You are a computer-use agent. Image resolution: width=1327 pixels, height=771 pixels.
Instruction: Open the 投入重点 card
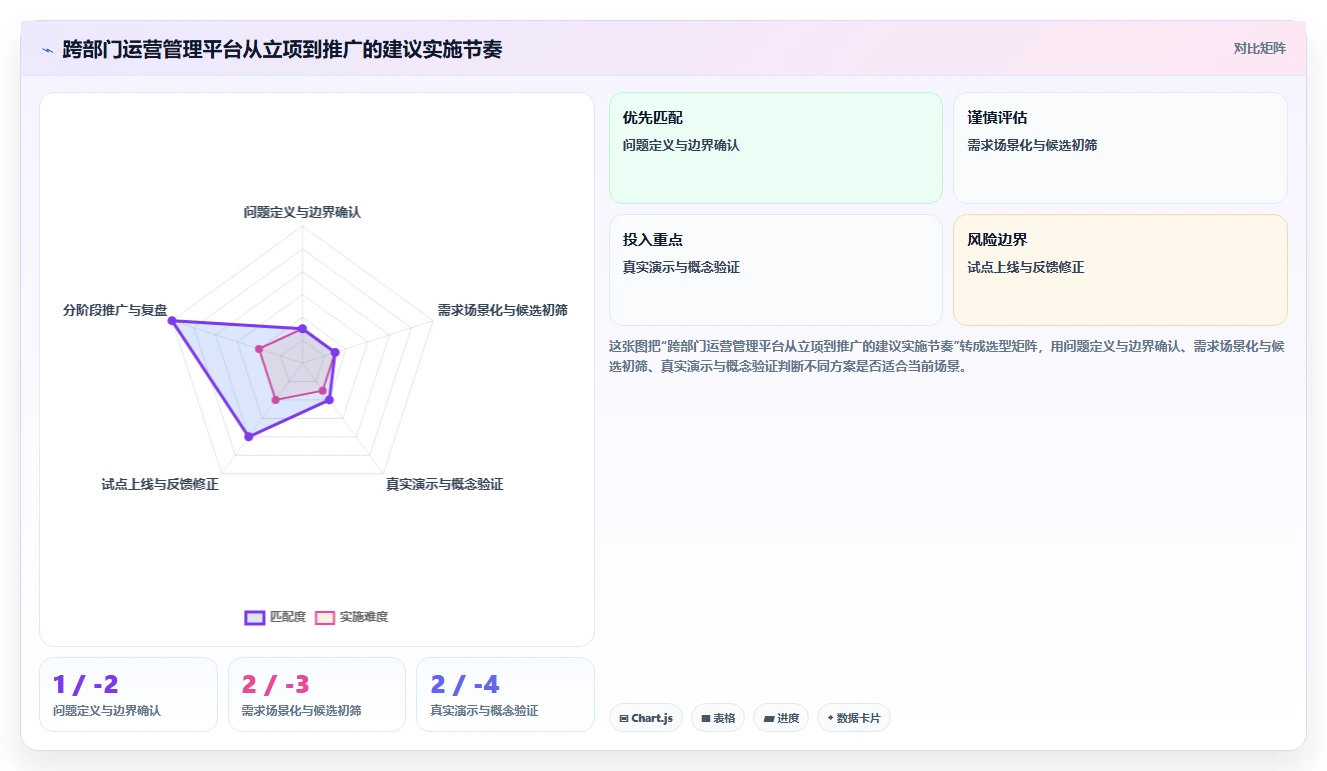(x=776, y=270)
